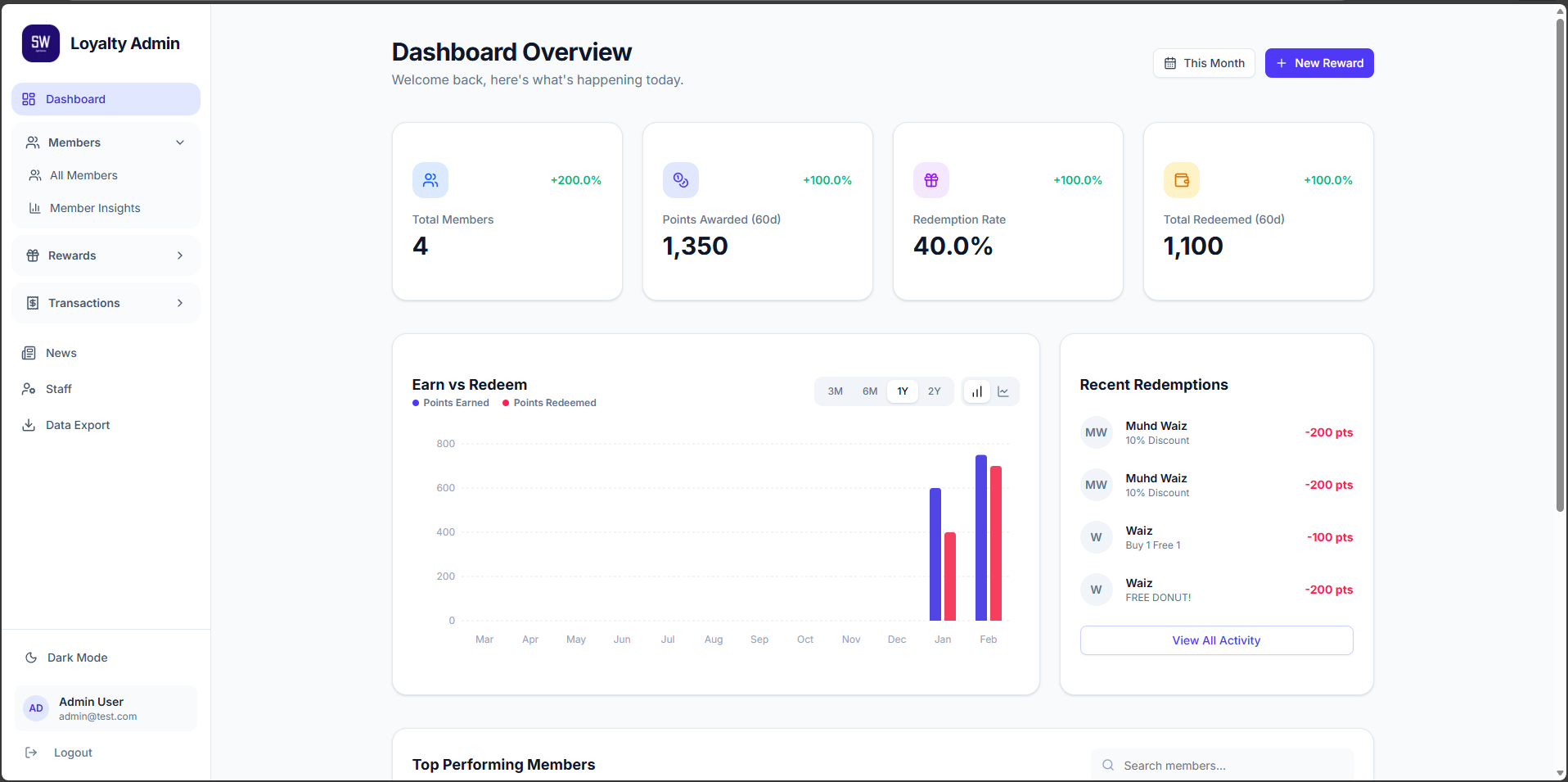The width and height of the screenshot is (1568, 782).
Task: Collapse the Members section chevron
Action: point(180,142)
